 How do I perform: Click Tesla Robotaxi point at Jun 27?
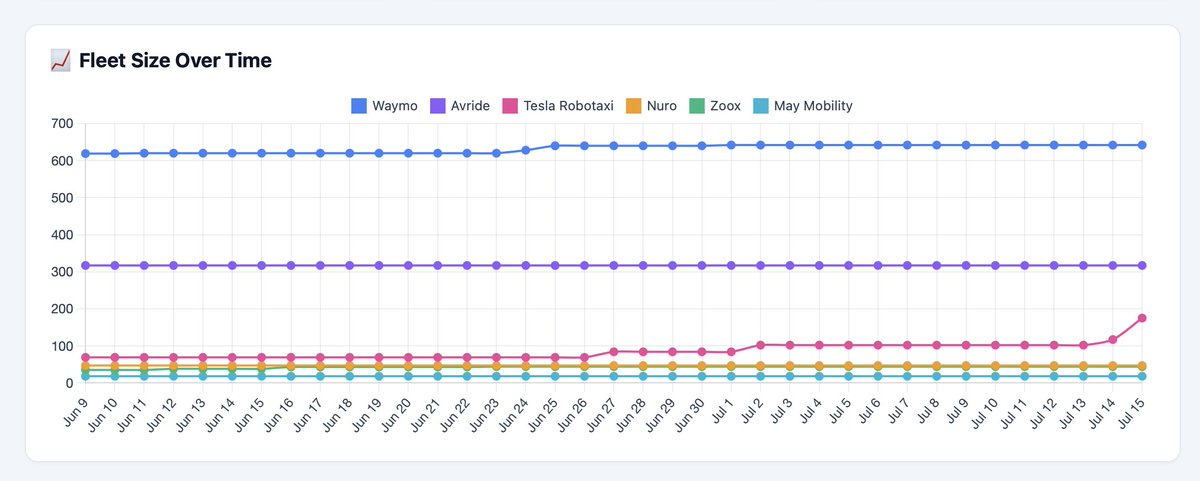pyautogui.click(x=613, y=351)
